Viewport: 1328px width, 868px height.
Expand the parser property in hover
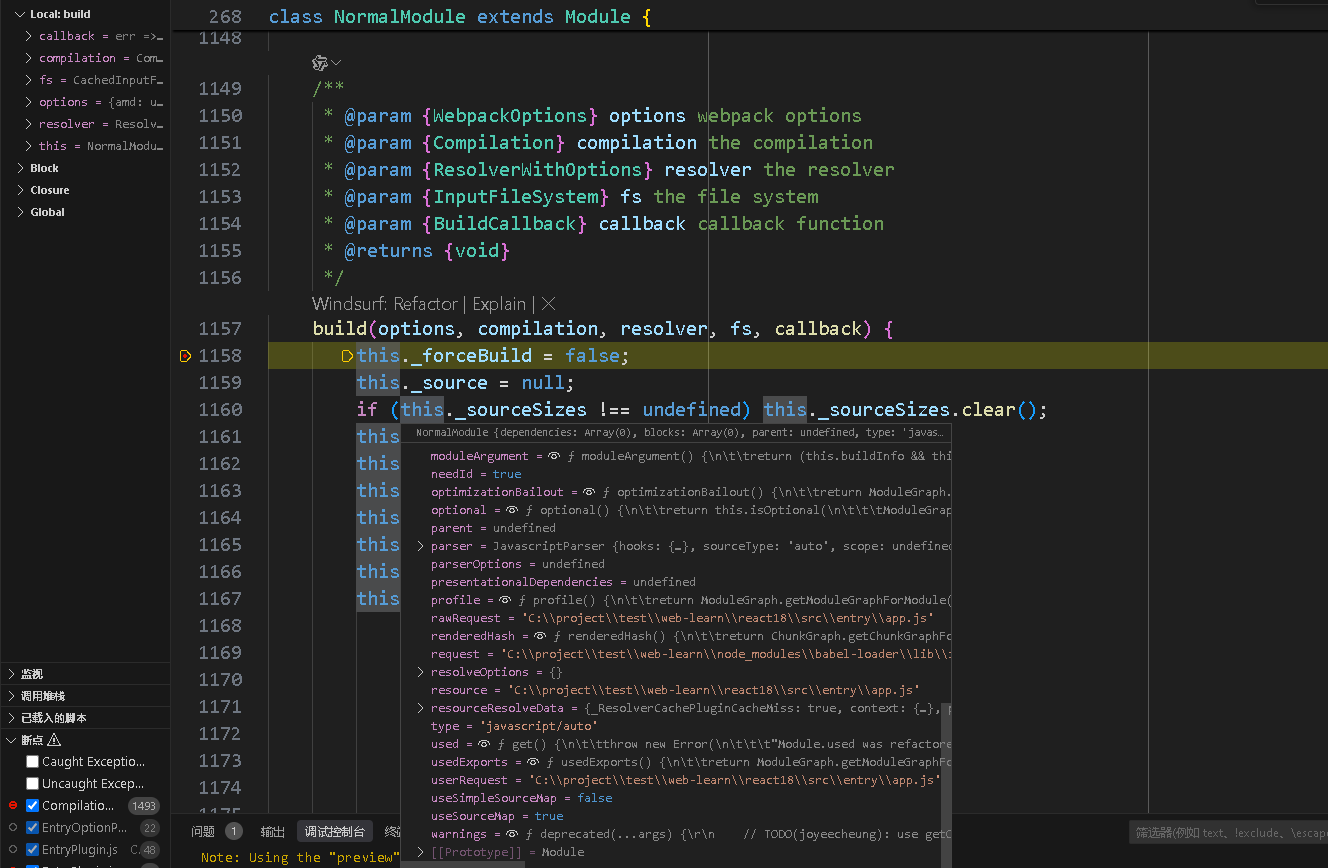click(x=420, y=546)
